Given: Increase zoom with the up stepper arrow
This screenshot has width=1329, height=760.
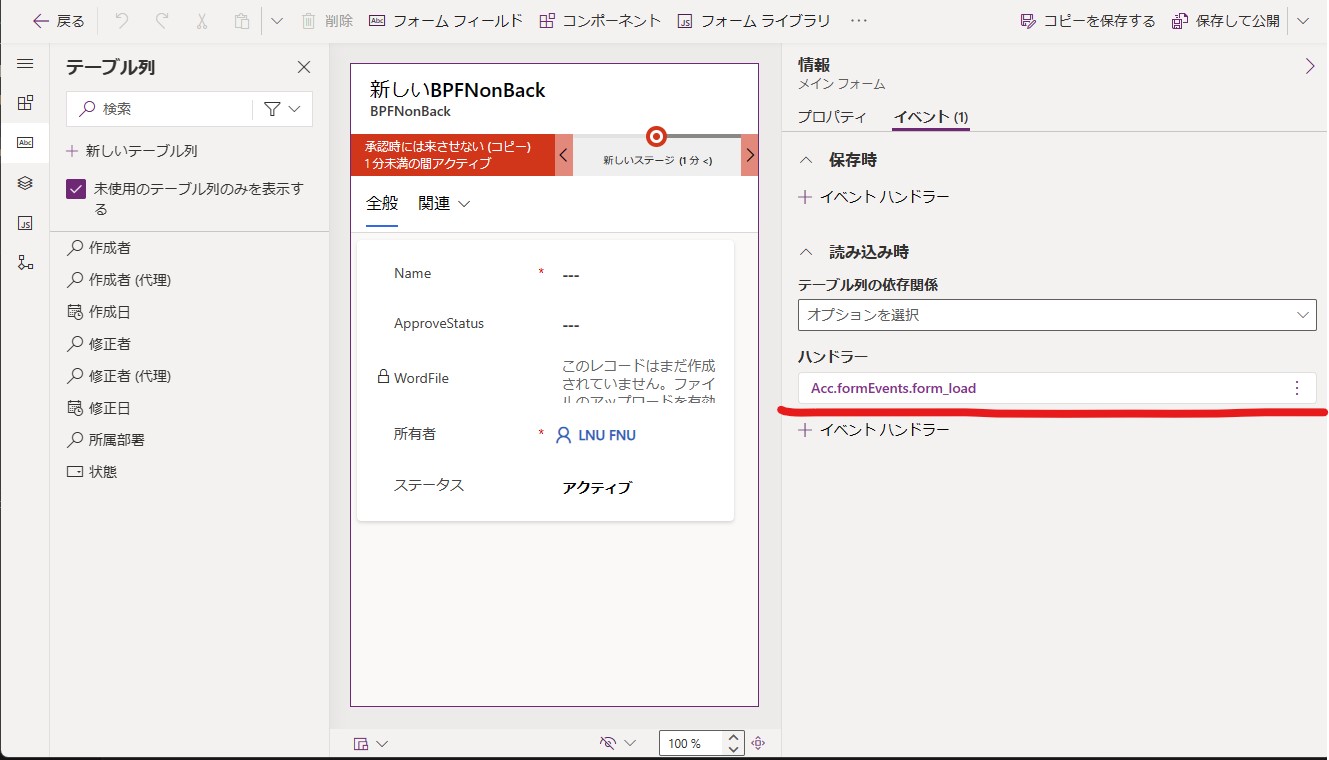Looking at the screenshot, I should point(734,737).
